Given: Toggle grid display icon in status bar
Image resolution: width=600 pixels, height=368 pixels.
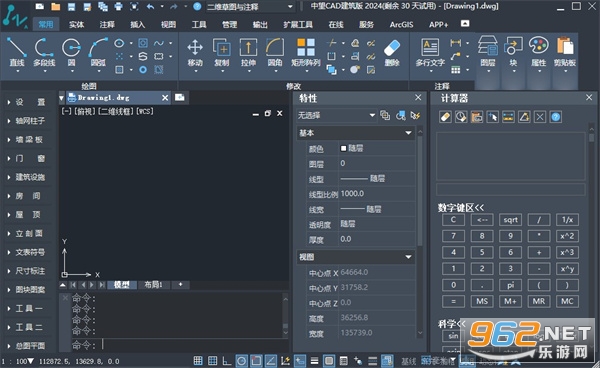Looking at the screenshot, I should coord(212,360).
